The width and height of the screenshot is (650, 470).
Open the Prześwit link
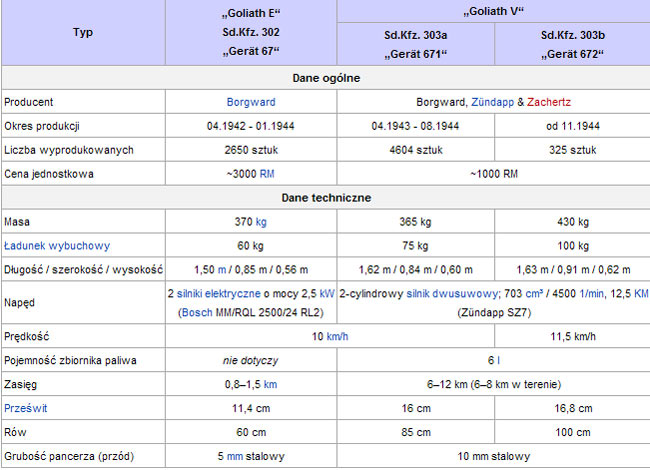tap(26, 408)
